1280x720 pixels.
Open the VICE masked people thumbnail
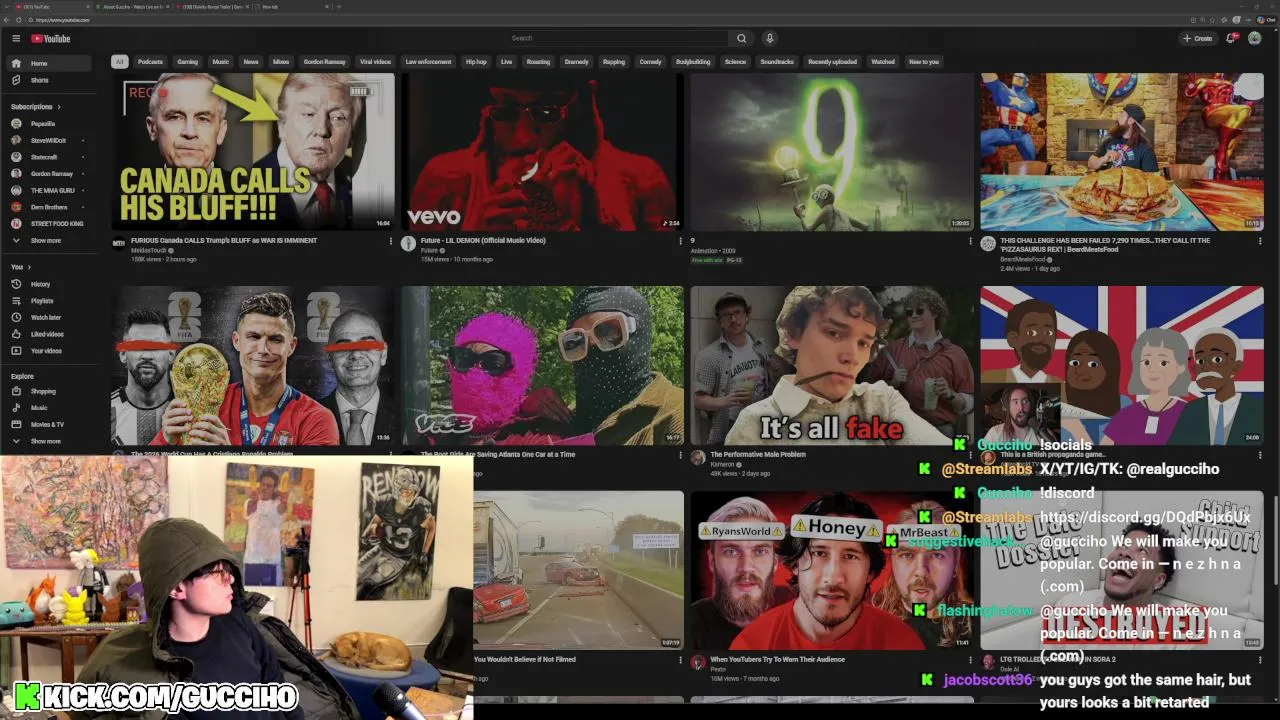pos(543,365)
